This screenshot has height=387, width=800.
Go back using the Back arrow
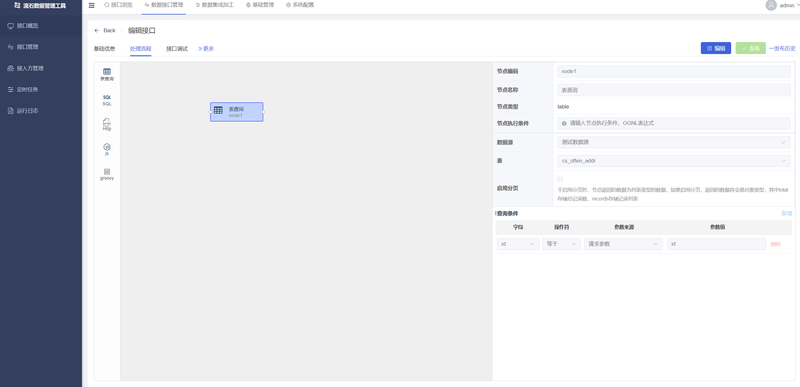pyautogui.click(x=105, y=31)
